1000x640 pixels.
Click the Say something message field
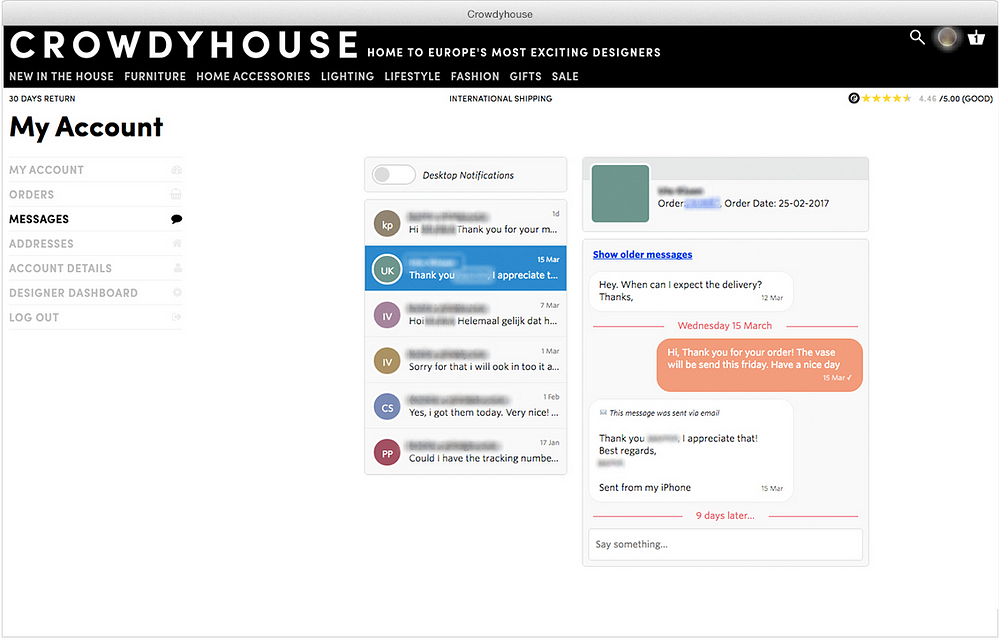pos(725,544)
